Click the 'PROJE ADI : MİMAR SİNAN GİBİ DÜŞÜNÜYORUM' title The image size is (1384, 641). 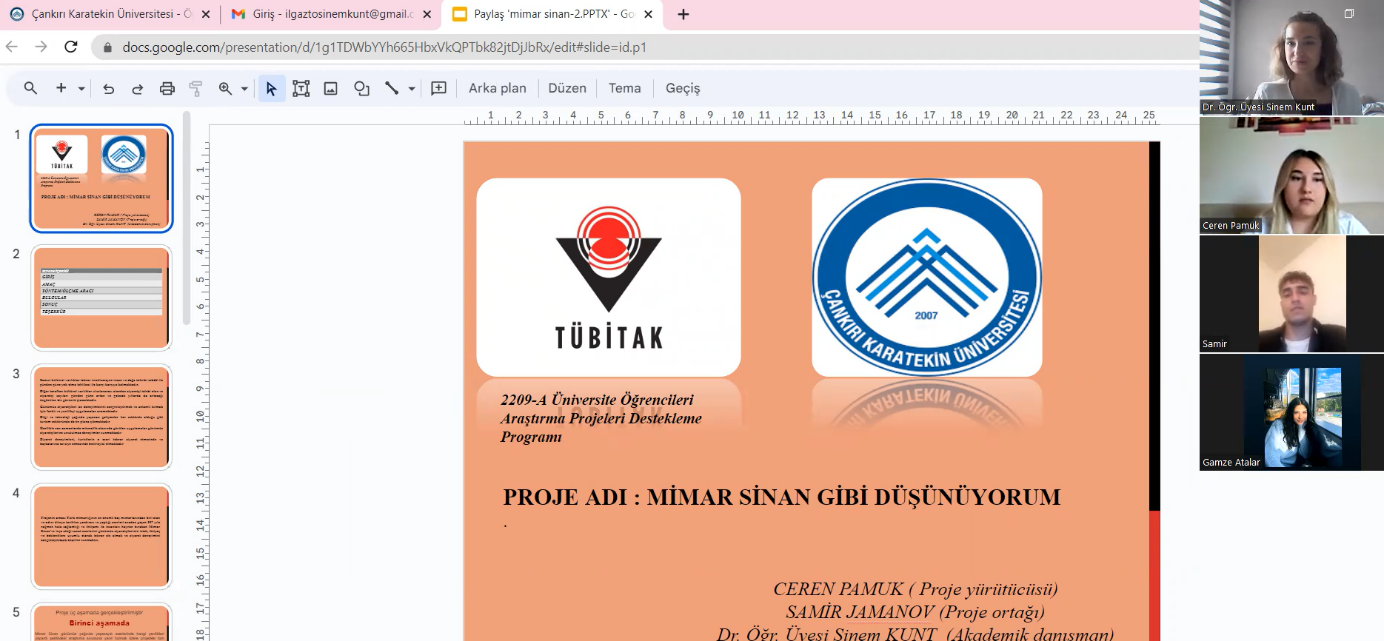pyautogui.click(x=782, y=497)
